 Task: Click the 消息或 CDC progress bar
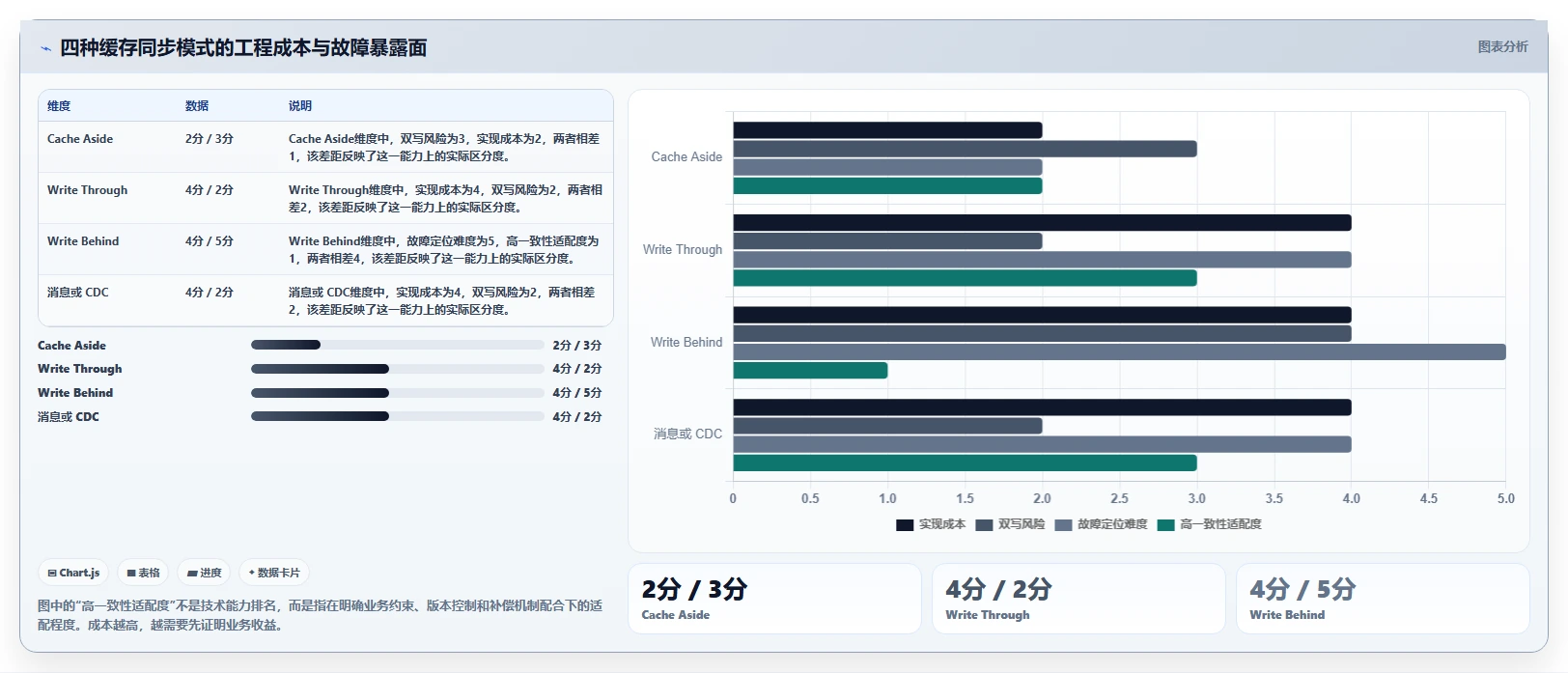click(398, 416)
